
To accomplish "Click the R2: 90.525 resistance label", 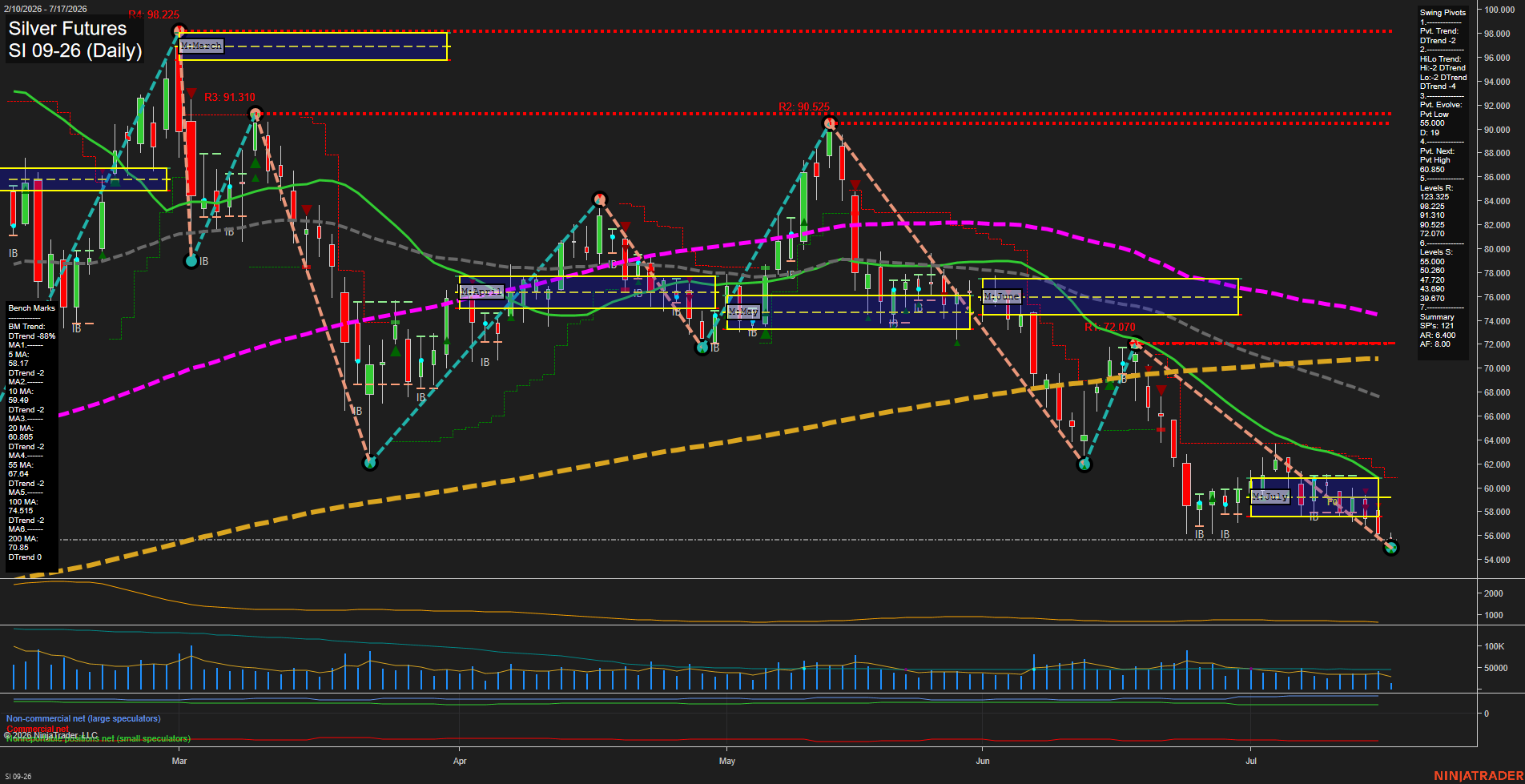I will tap(804, 107).
